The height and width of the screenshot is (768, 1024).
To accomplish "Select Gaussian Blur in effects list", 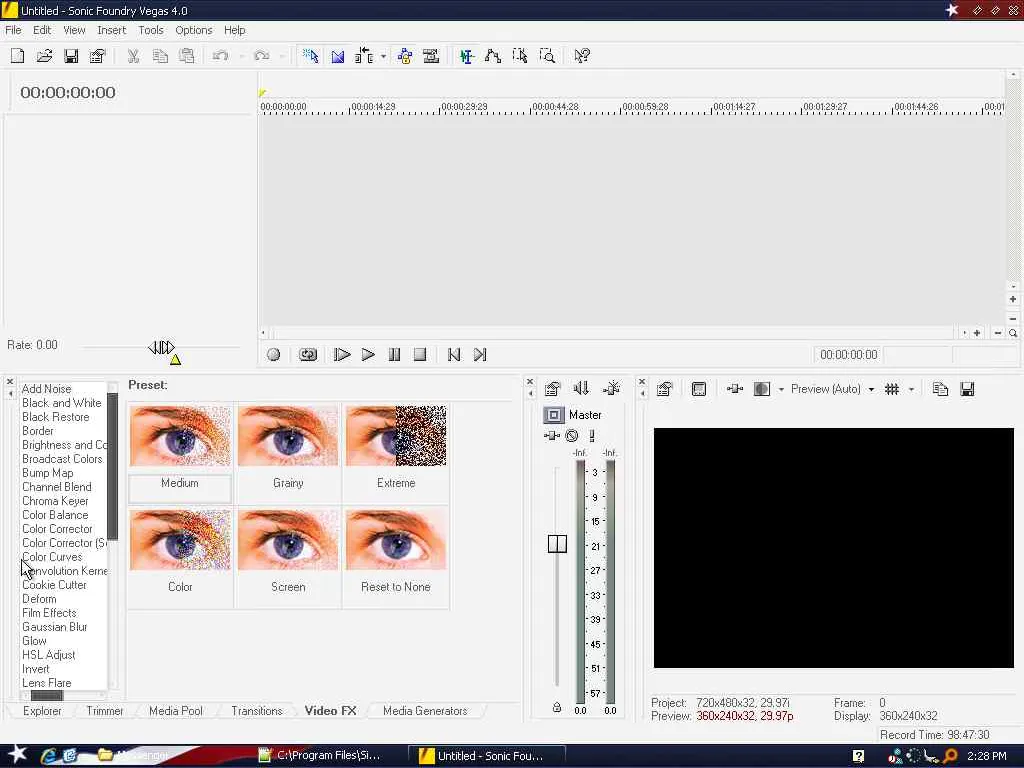I will pyautogui.click(x=54, y=627).
